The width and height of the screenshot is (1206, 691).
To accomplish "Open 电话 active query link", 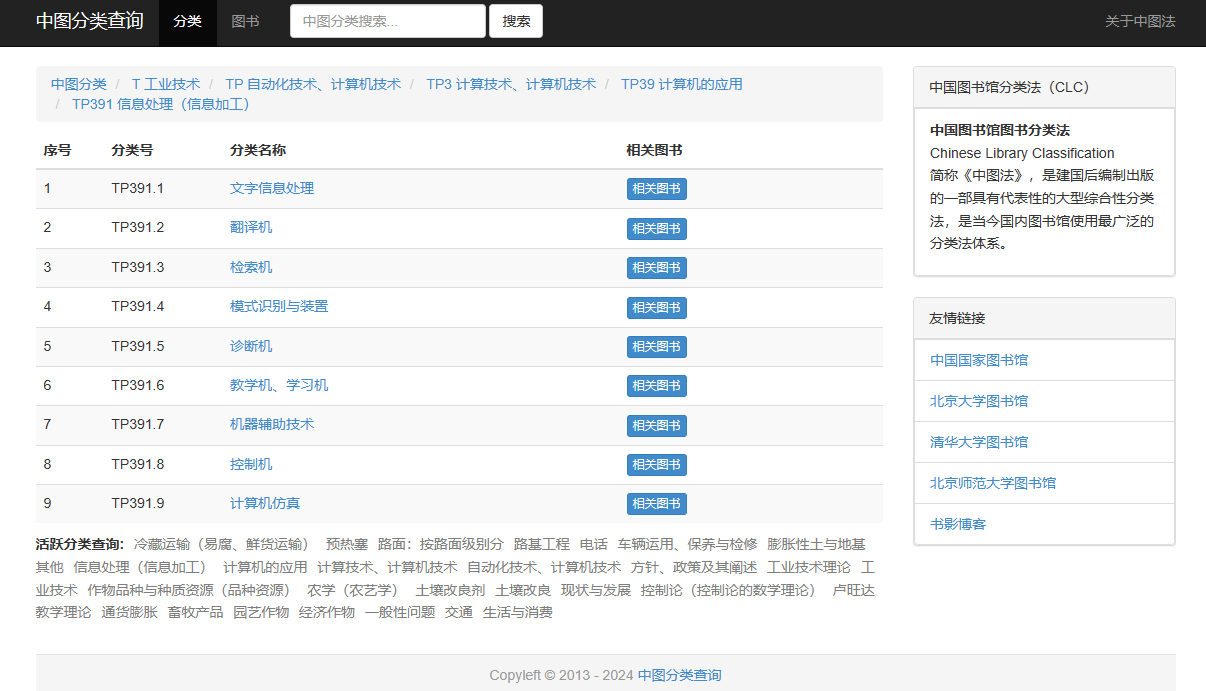I will click(x=594, y=544).
